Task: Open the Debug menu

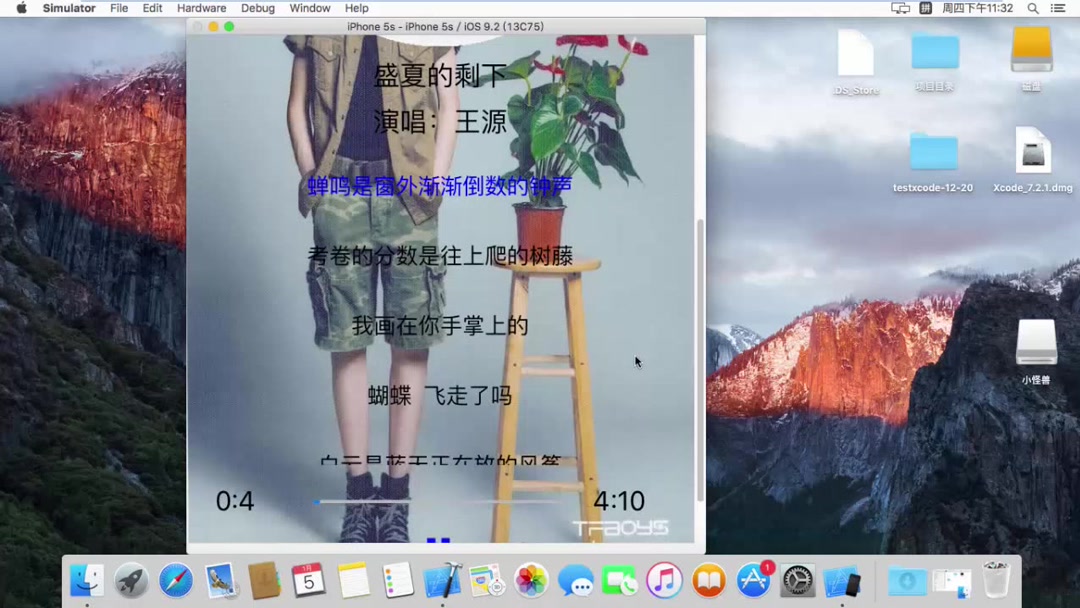Action: pyautogui.click(x=258, y=8)
